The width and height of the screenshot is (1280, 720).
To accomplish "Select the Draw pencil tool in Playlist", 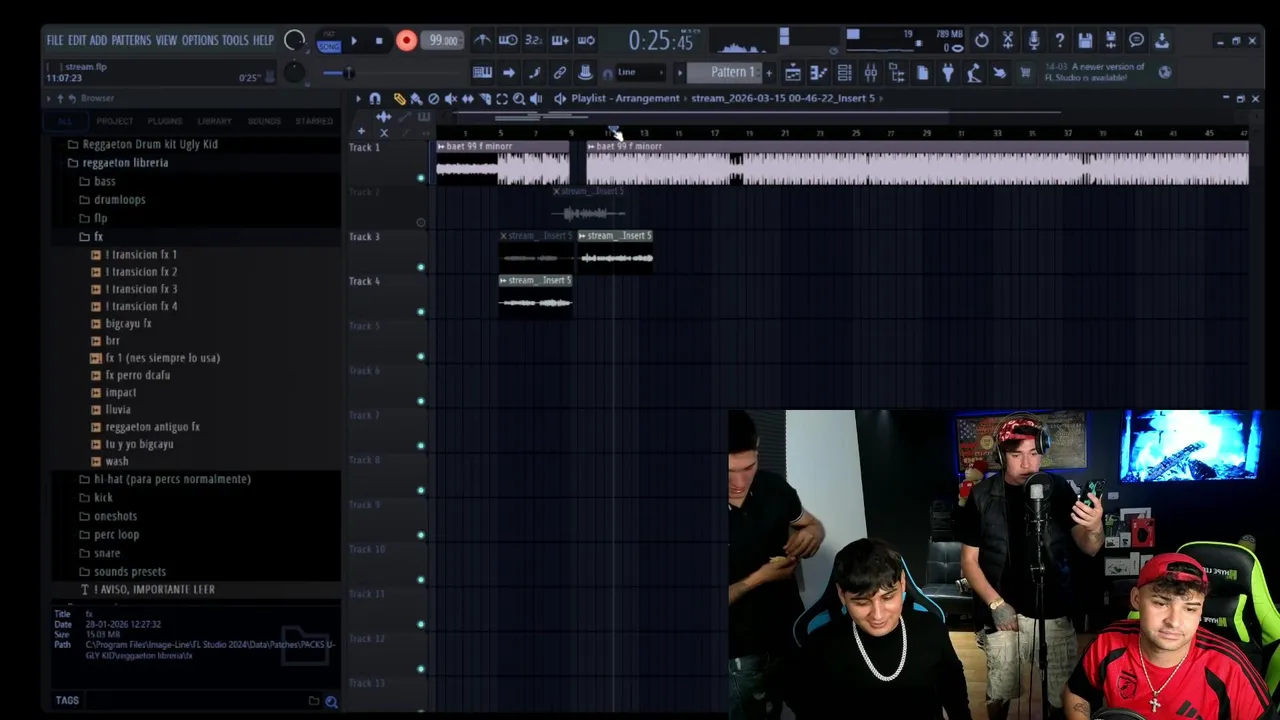I will click(x=399, y=99).
